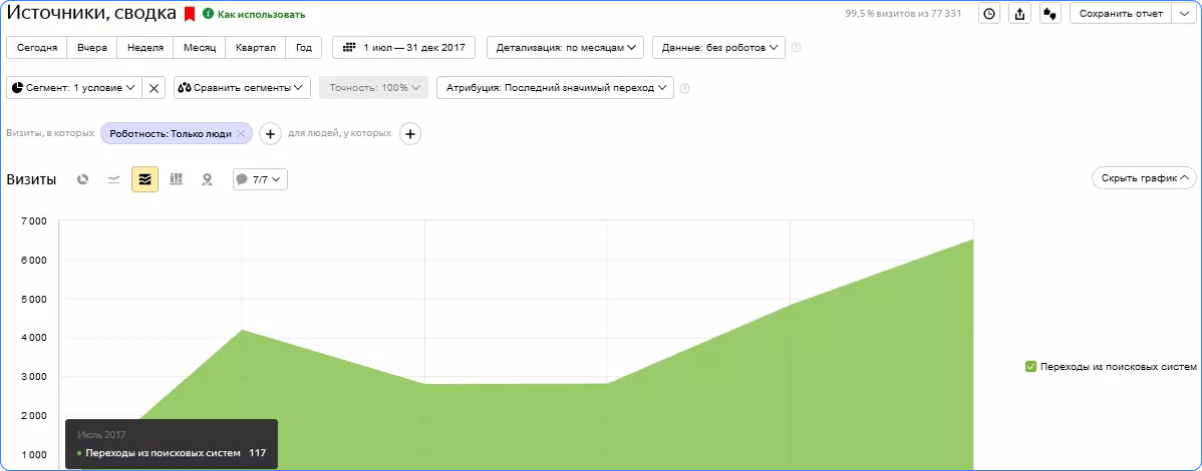
Task: Click help icon next to 'Данные' dropdown
Action: coord(796,48)
